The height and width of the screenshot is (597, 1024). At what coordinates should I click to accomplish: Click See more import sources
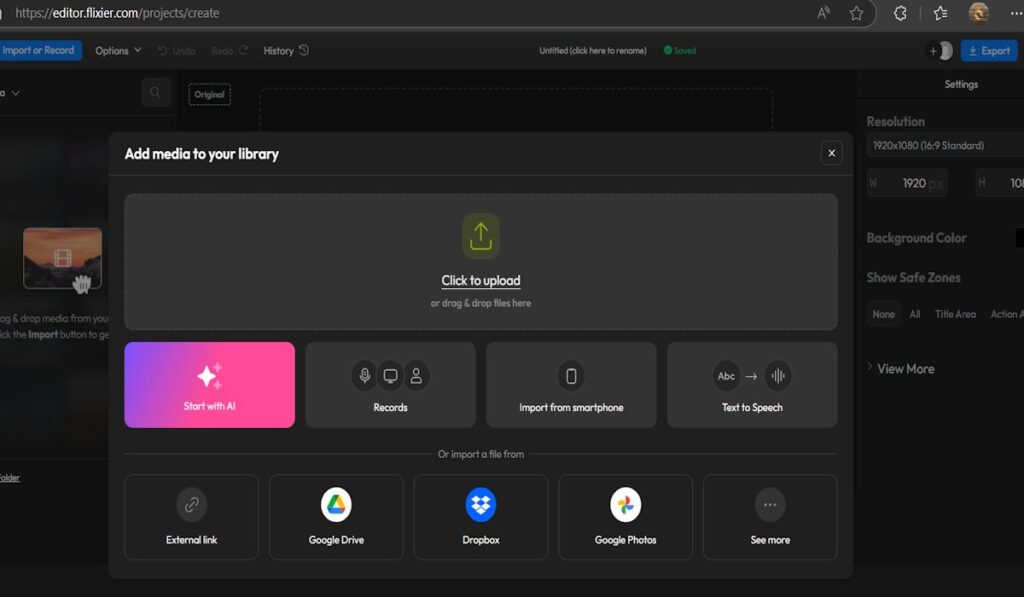[x=770, y=516]
